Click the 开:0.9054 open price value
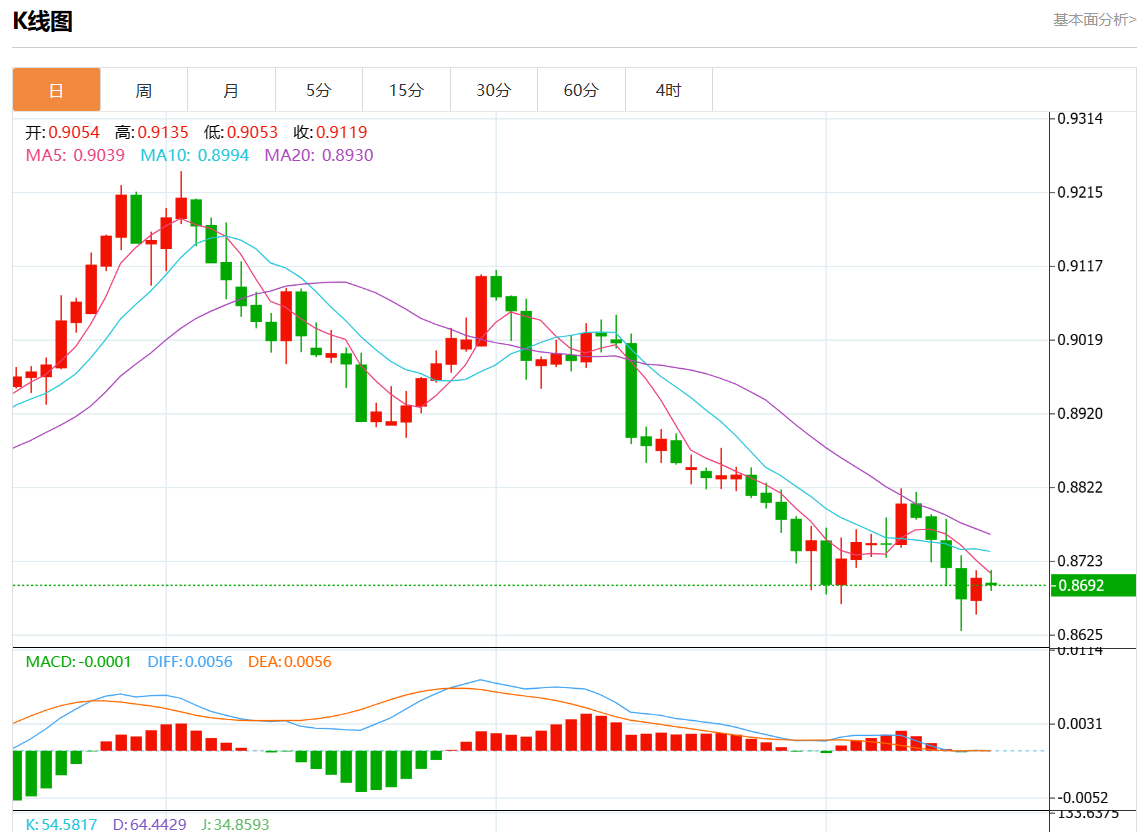 [x=63, y=132]
